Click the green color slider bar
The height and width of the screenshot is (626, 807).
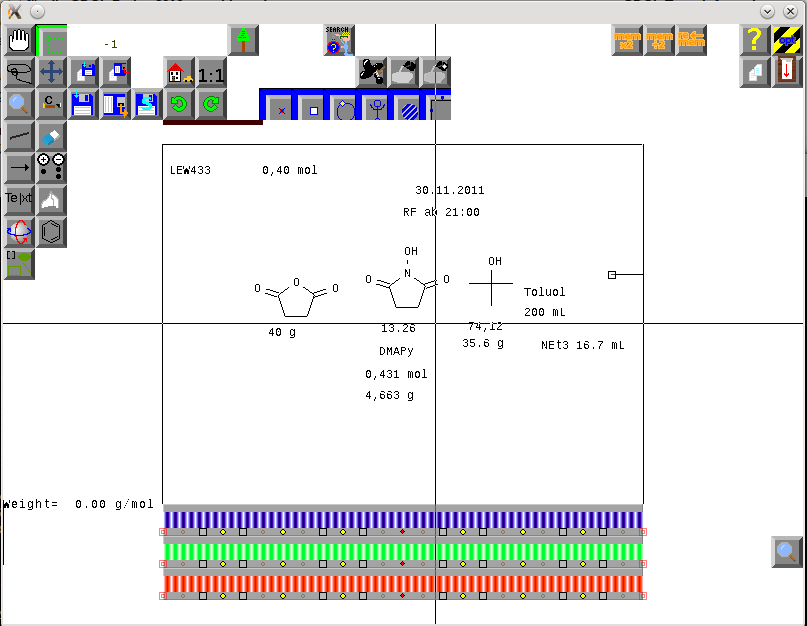pos(402,551)
